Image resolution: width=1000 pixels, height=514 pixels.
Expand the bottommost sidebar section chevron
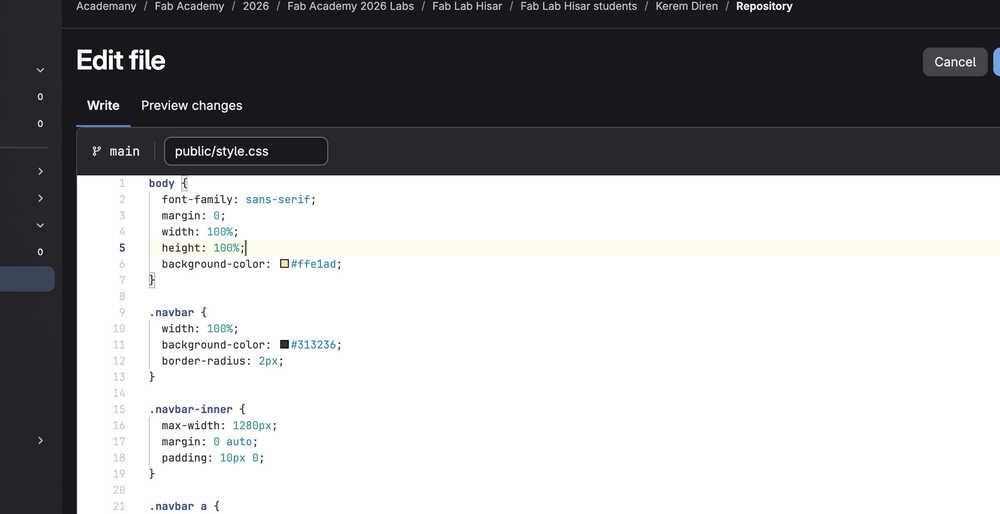(x=40, y=440)
